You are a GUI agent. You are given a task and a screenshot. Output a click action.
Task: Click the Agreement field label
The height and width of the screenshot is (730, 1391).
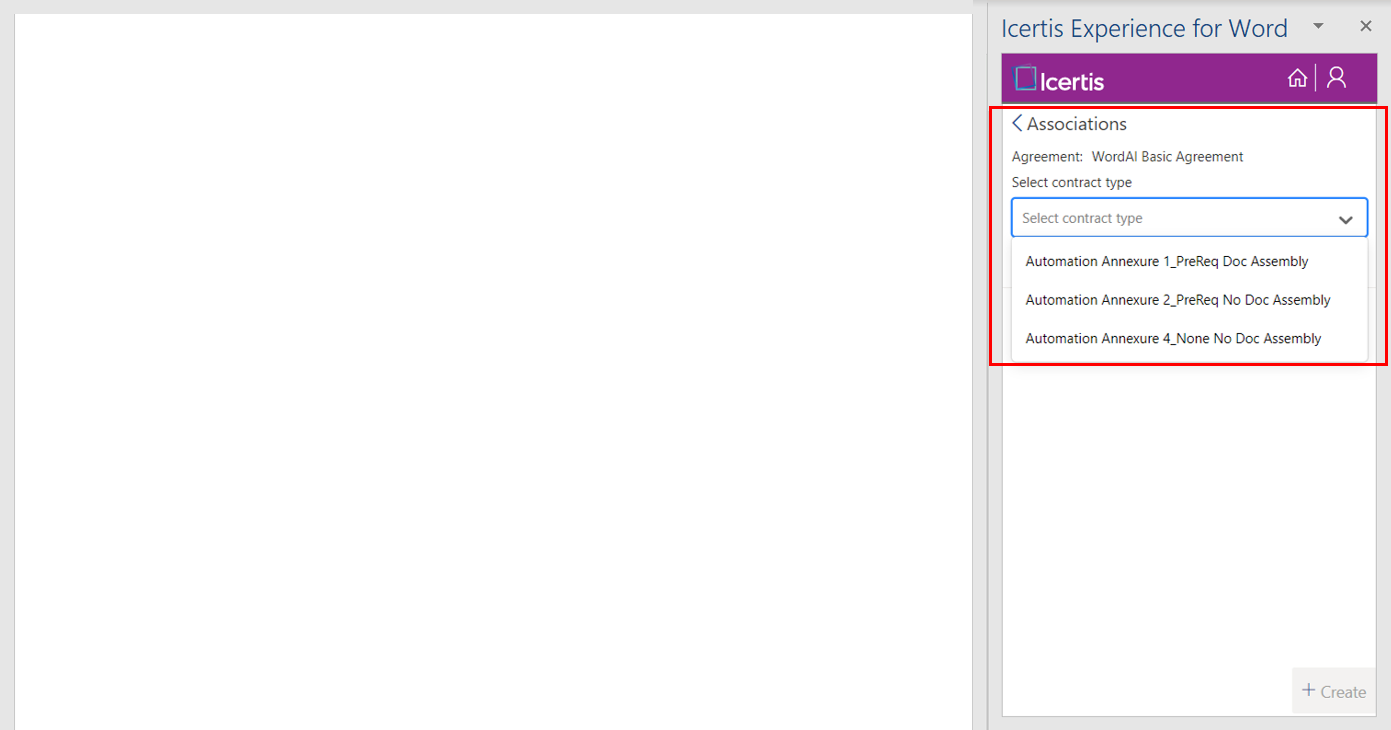1047,157
